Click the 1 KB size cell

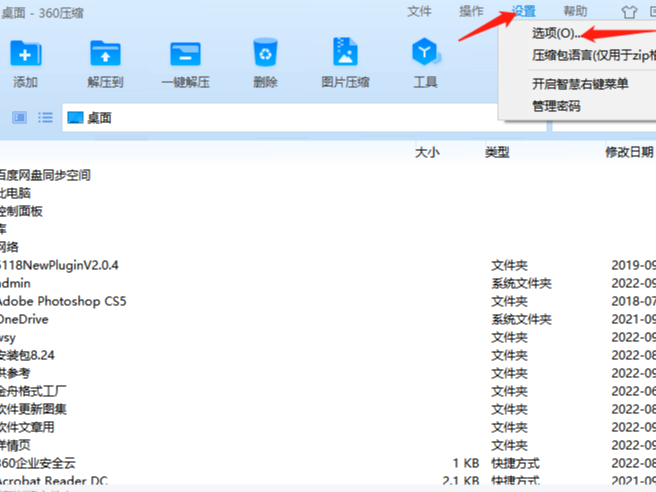coord(466,463)
